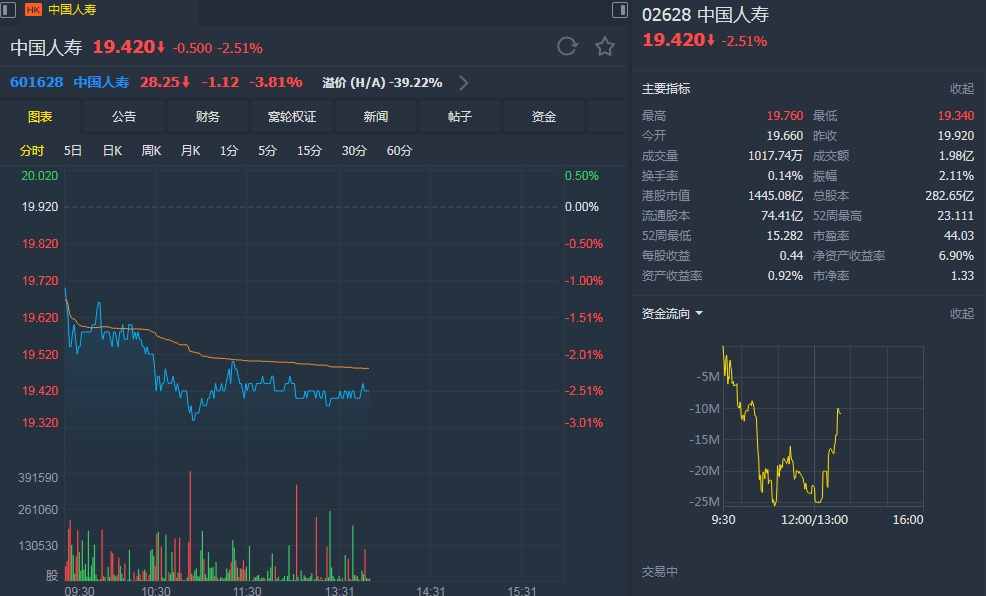Click the refresh quote icon
Image resolution: width=986 pixels, height=596 pixels.
point(567,46)
